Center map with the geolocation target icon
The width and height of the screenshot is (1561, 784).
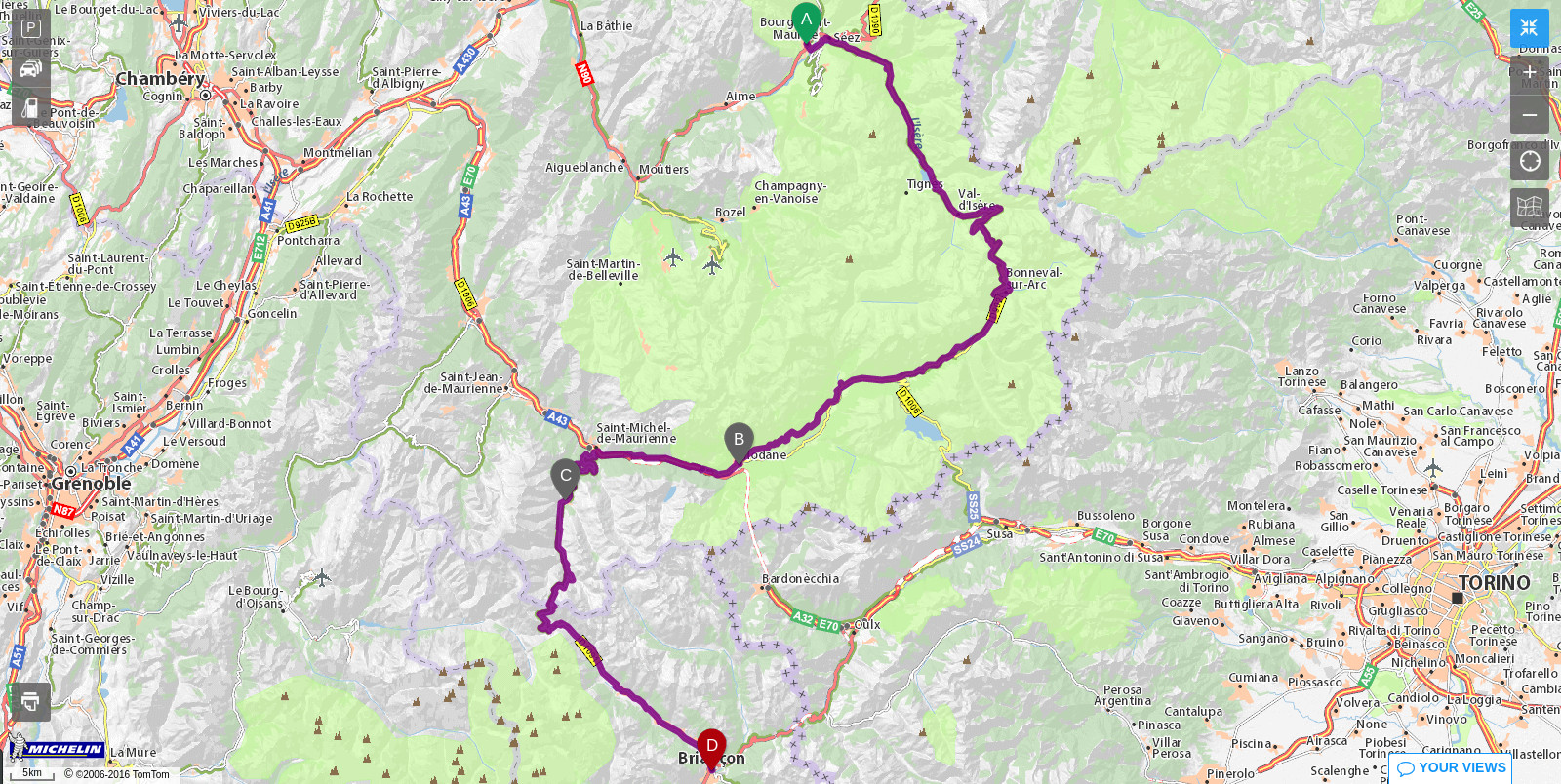(x=1529, y=161)
